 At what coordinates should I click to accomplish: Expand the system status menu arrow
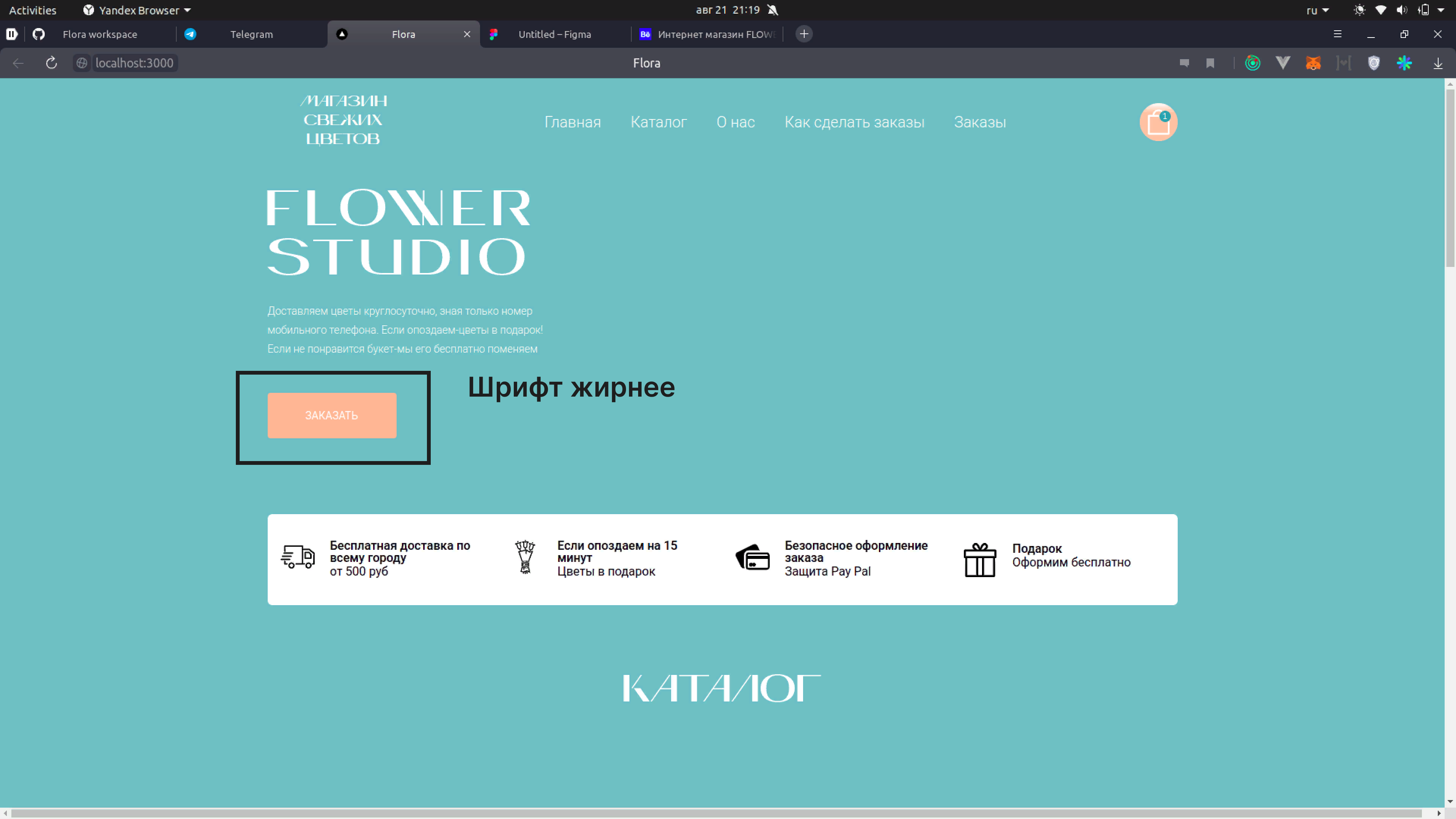[1441, 10]
